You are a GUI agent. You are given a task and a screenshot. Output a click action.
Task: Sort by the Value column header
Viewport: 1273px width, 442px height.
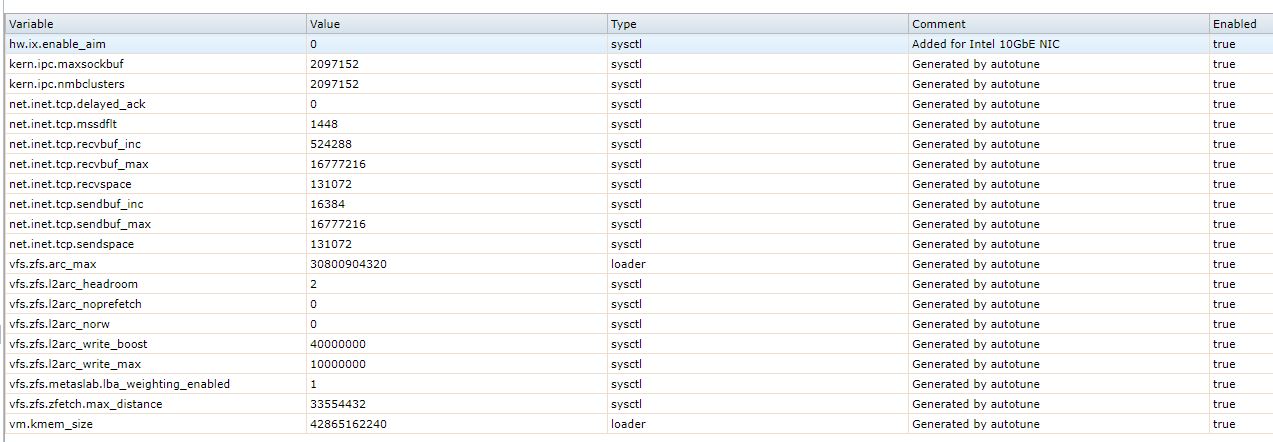coord(456,24)
